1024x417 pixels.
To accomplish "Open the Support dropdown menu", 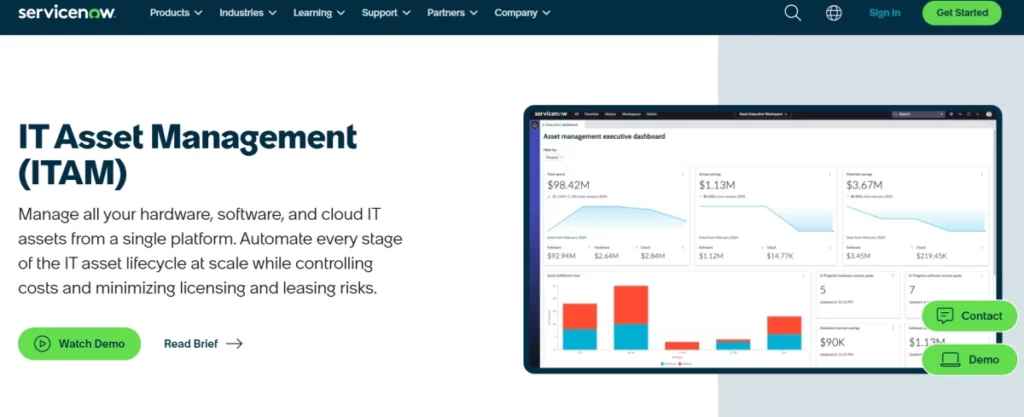I will tap(386, 12).
